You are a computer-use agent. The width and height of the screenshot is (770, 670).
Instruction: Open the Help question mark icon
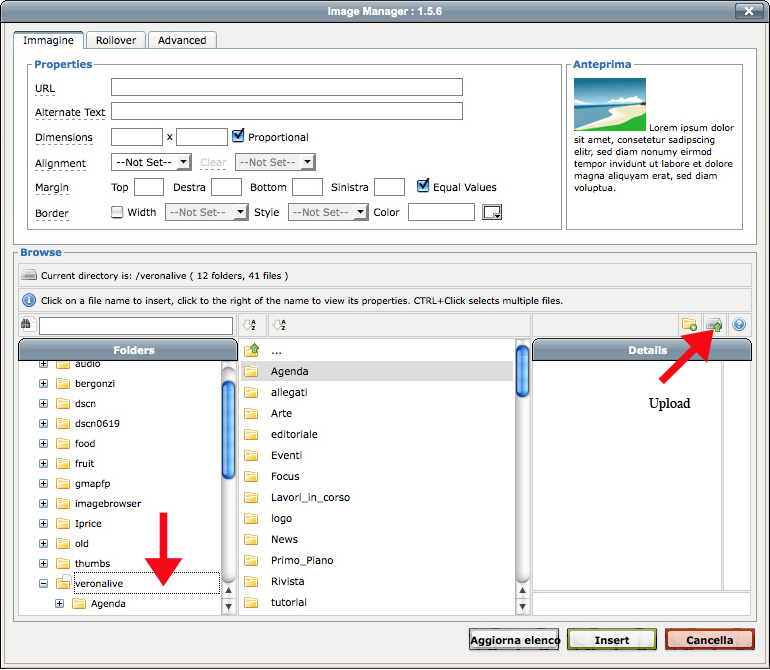(x=739, y=325)
